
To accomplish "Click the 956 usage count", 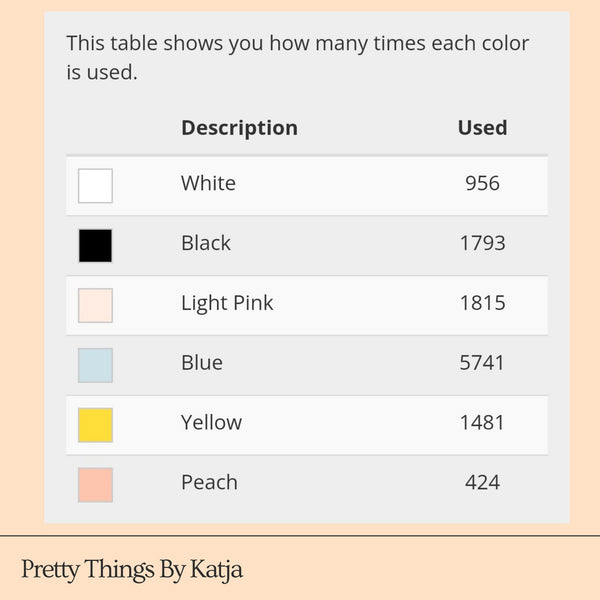I will pyautogui.click(x=482, y=183).
